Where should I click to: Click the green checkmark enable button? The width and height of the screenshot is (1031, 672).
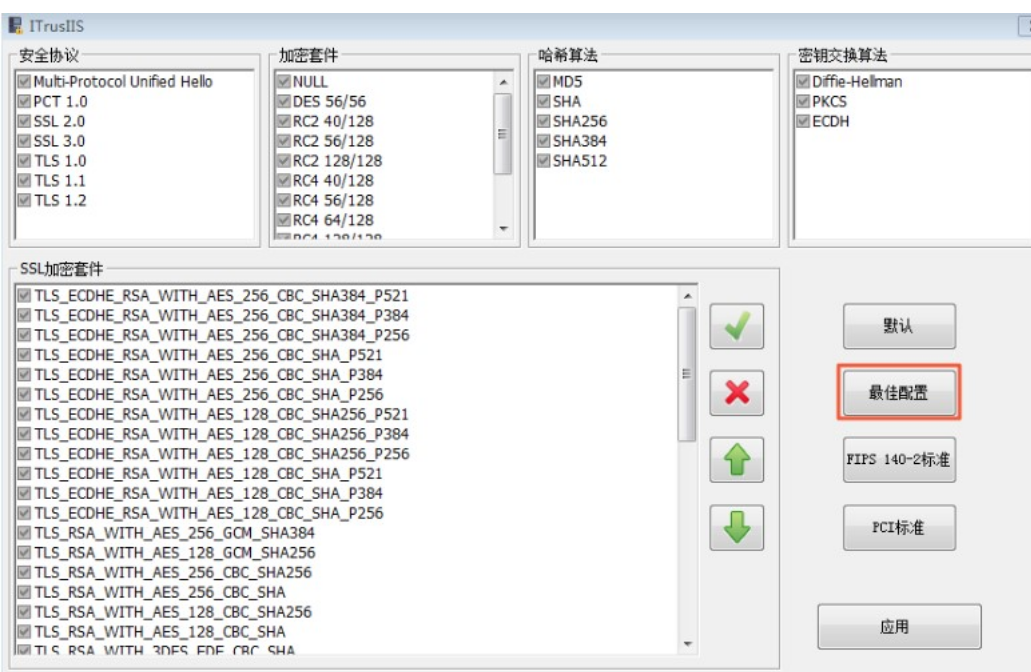737,327
